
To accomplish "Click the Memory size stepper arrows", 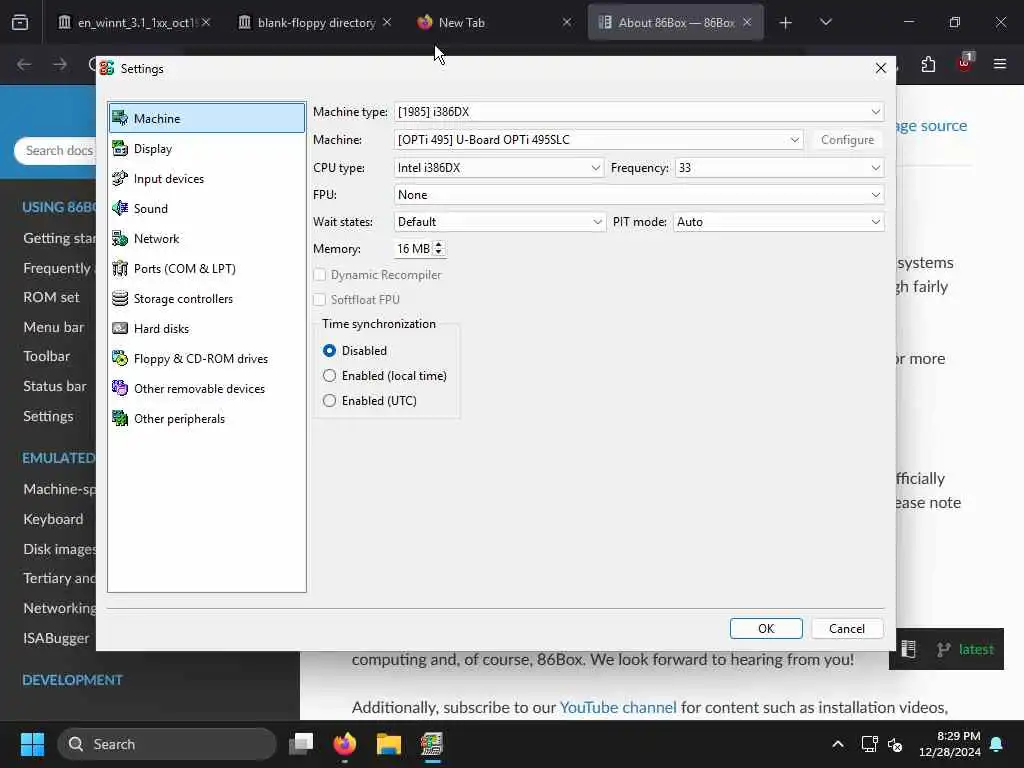I will (x=439, y=248).
